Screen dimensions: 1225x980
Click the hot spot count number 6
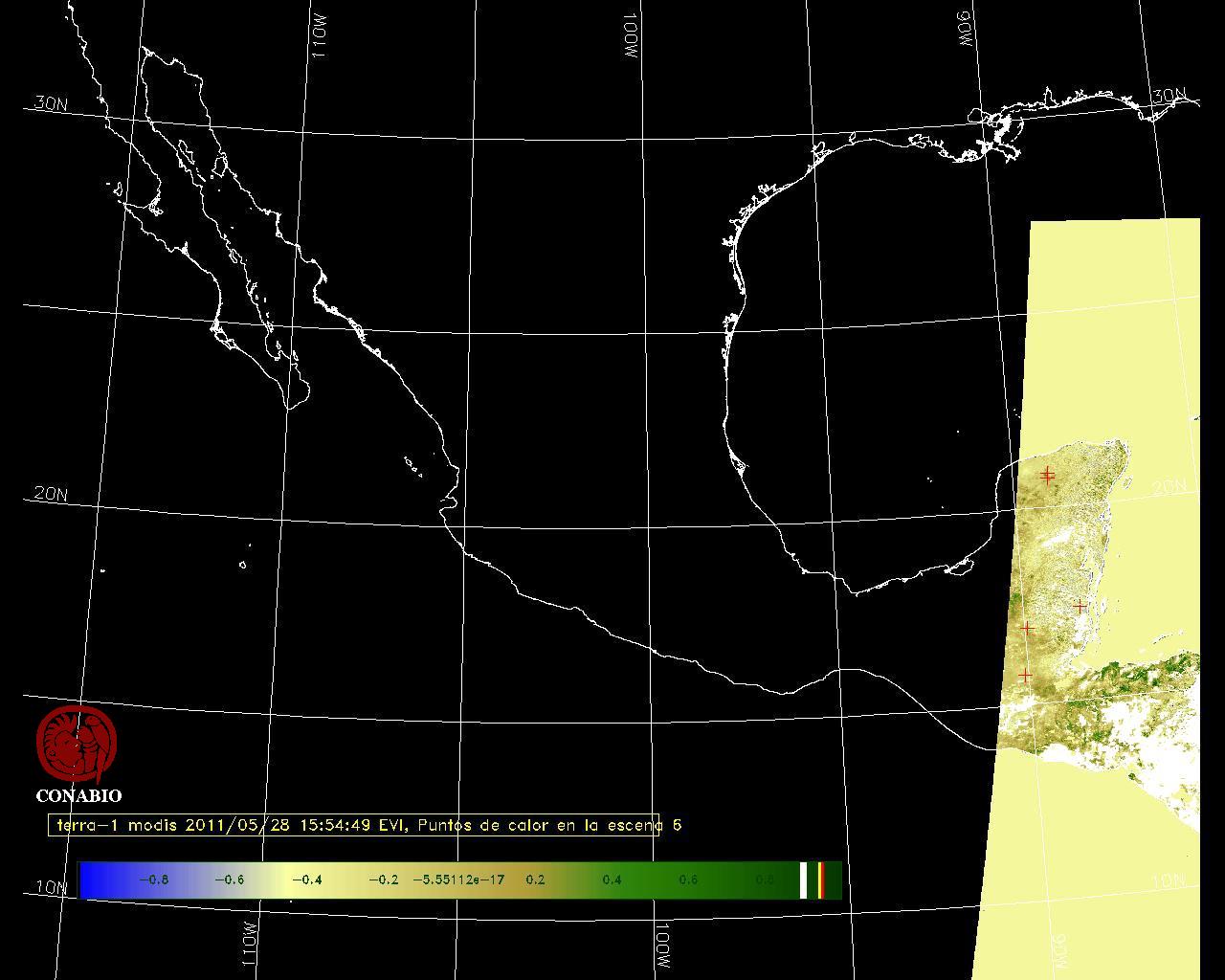677,825
